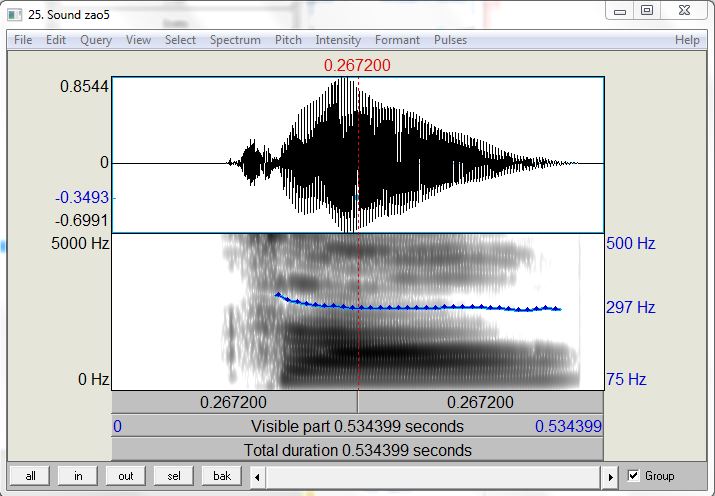Open the Select menu
This screenshot has height=496, width=715.
180,40
